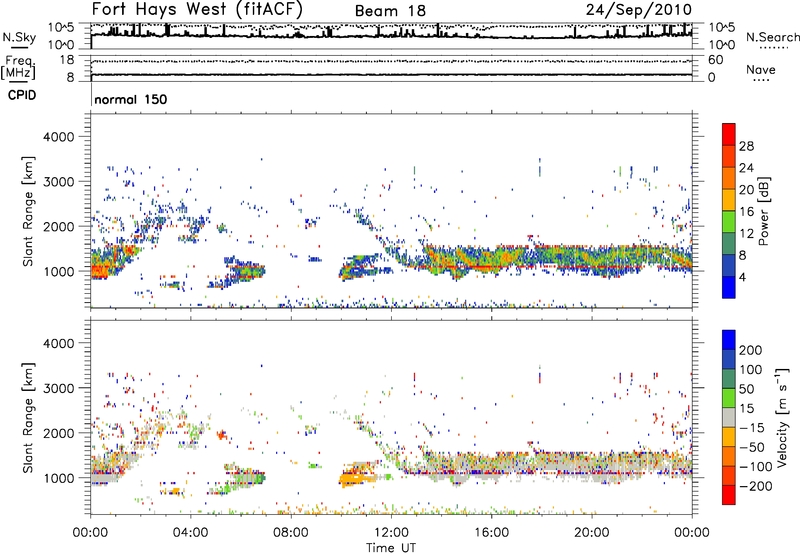Click the 'Time UT' axis label
Screen dimensions: 800x554
click(391, 548)
